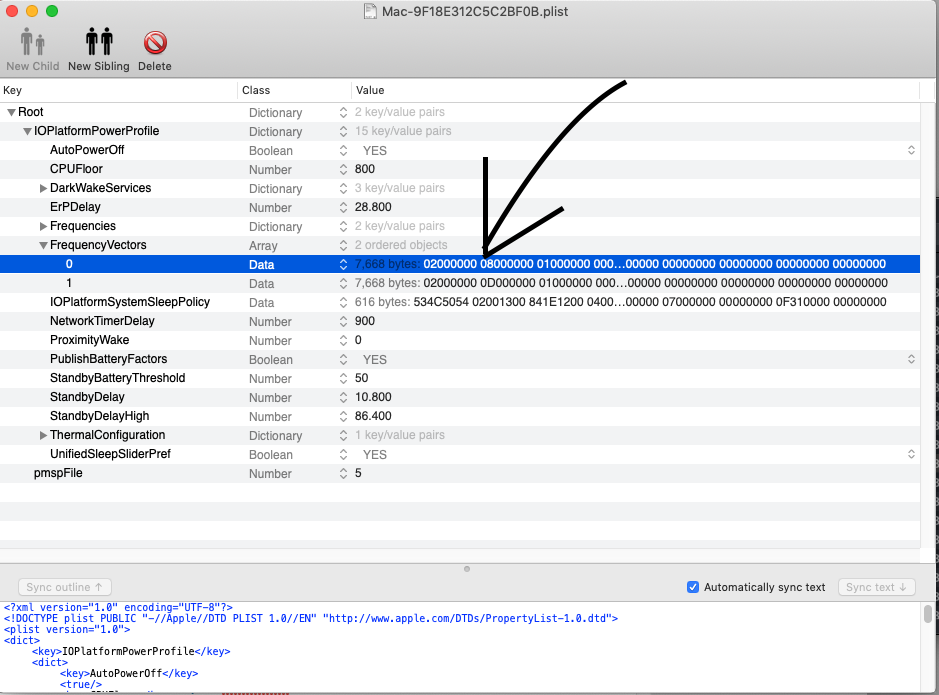939x695 pixels.
Task: Click the New Child toolbar icon
Action: [x=32, y=43]
